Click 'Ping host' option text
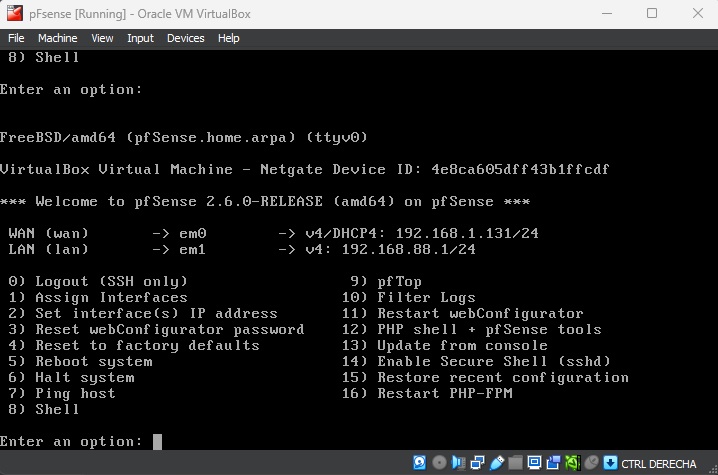The image size is (718, 475). (x=76, y=394)
